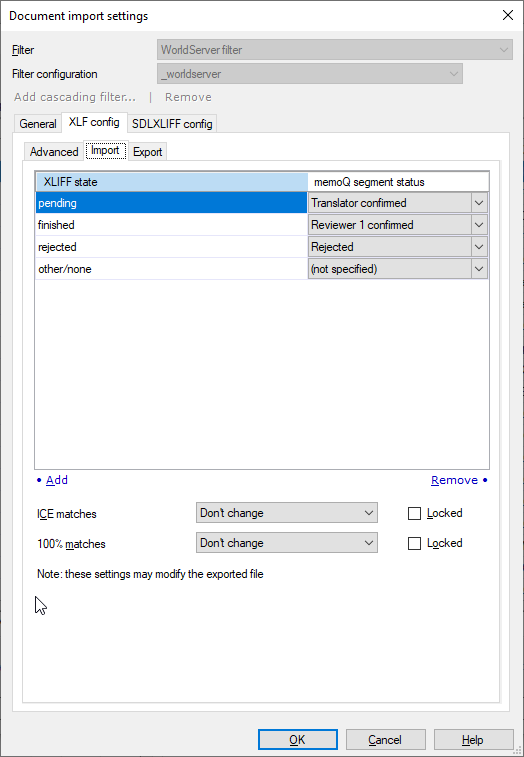Select the finished XLIFF state row
This screenshot has width=524, height=757.
point(171,225)
